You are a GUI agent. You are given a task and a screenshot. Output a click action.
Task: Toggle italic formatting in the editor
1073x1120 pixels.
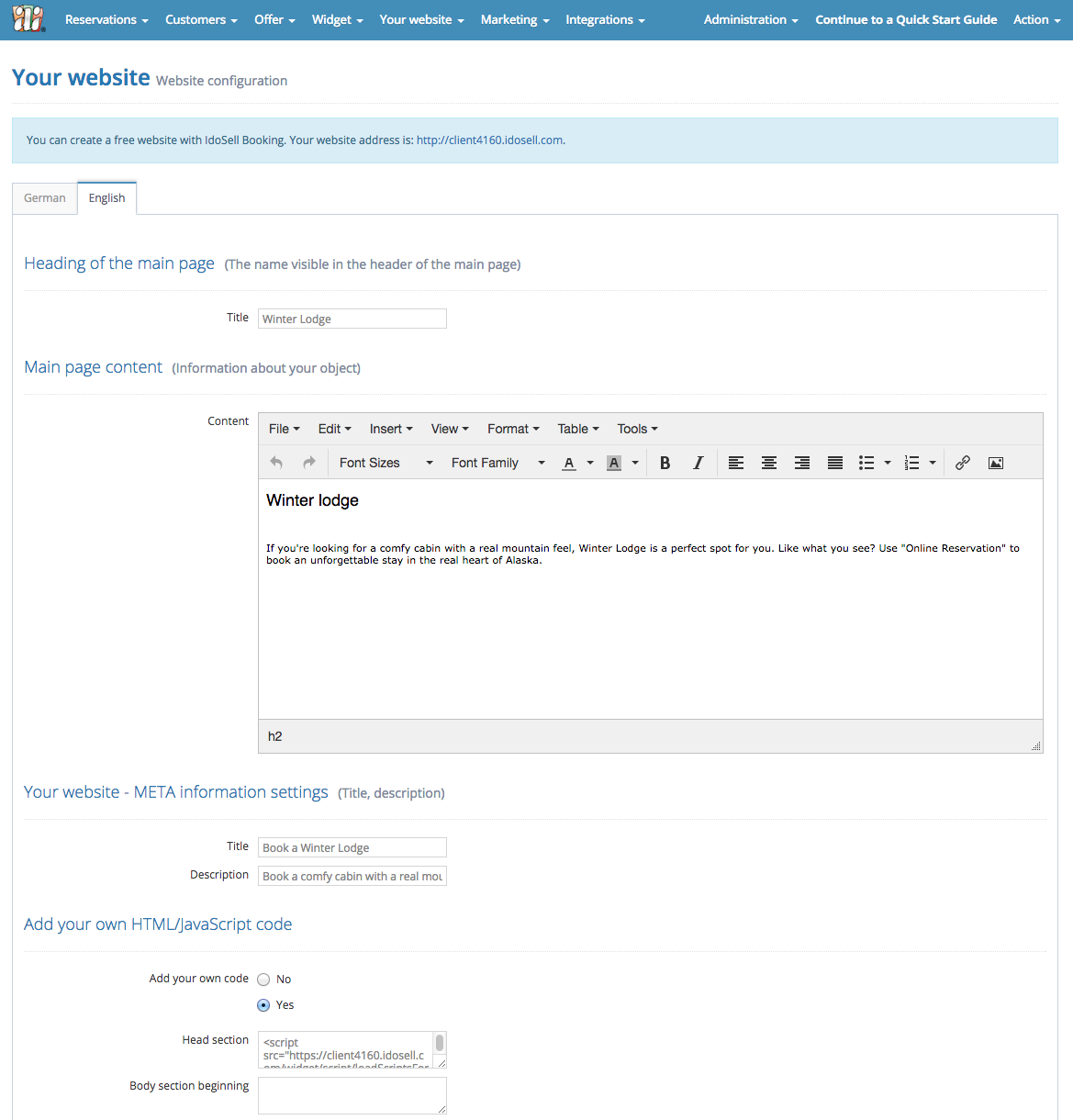[699, 463]
